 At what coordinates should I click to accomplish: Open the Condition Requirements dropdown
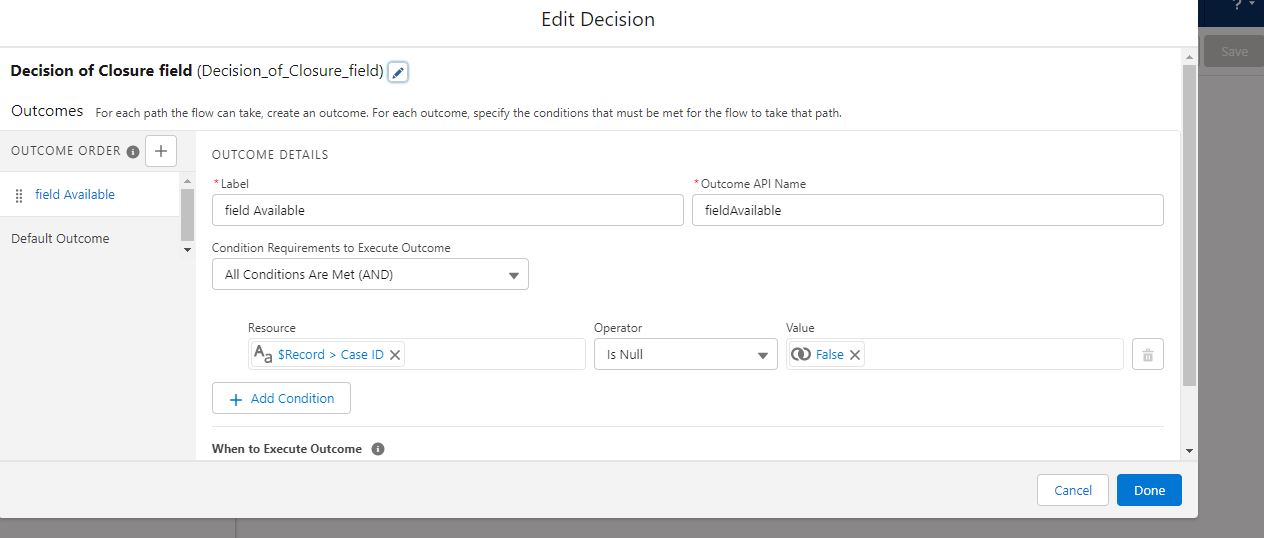click(x=370, y=274)
